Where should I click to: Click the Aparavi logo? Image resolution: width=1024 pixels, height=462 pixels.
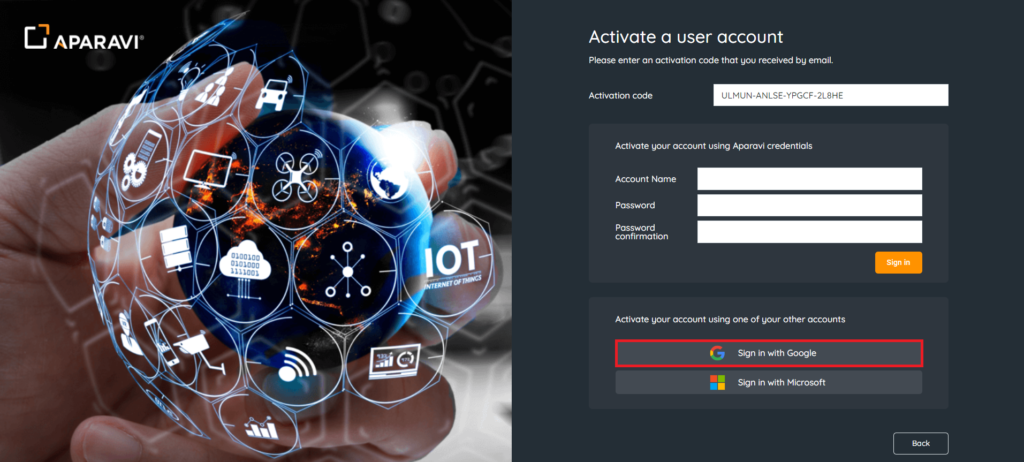click(x=84, y=39)
